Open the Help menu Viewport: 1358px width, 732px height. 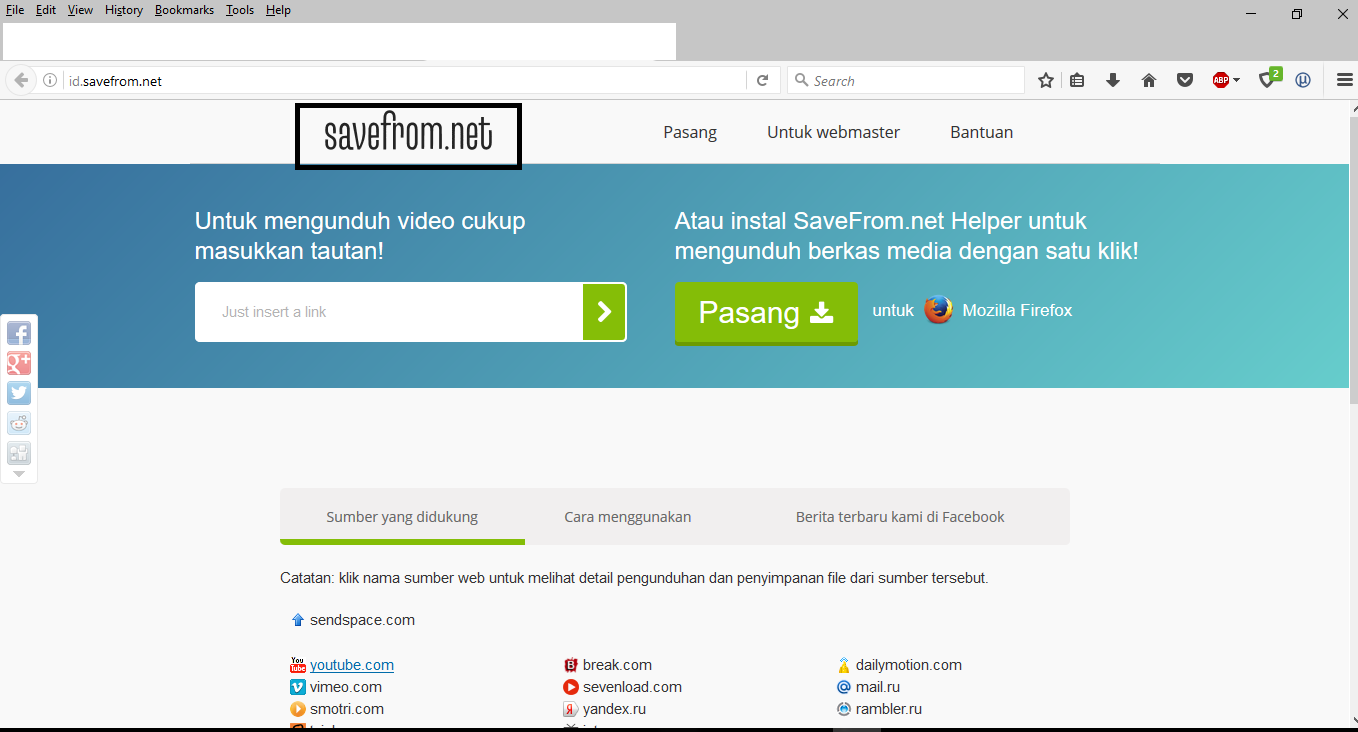pos(278,10)
